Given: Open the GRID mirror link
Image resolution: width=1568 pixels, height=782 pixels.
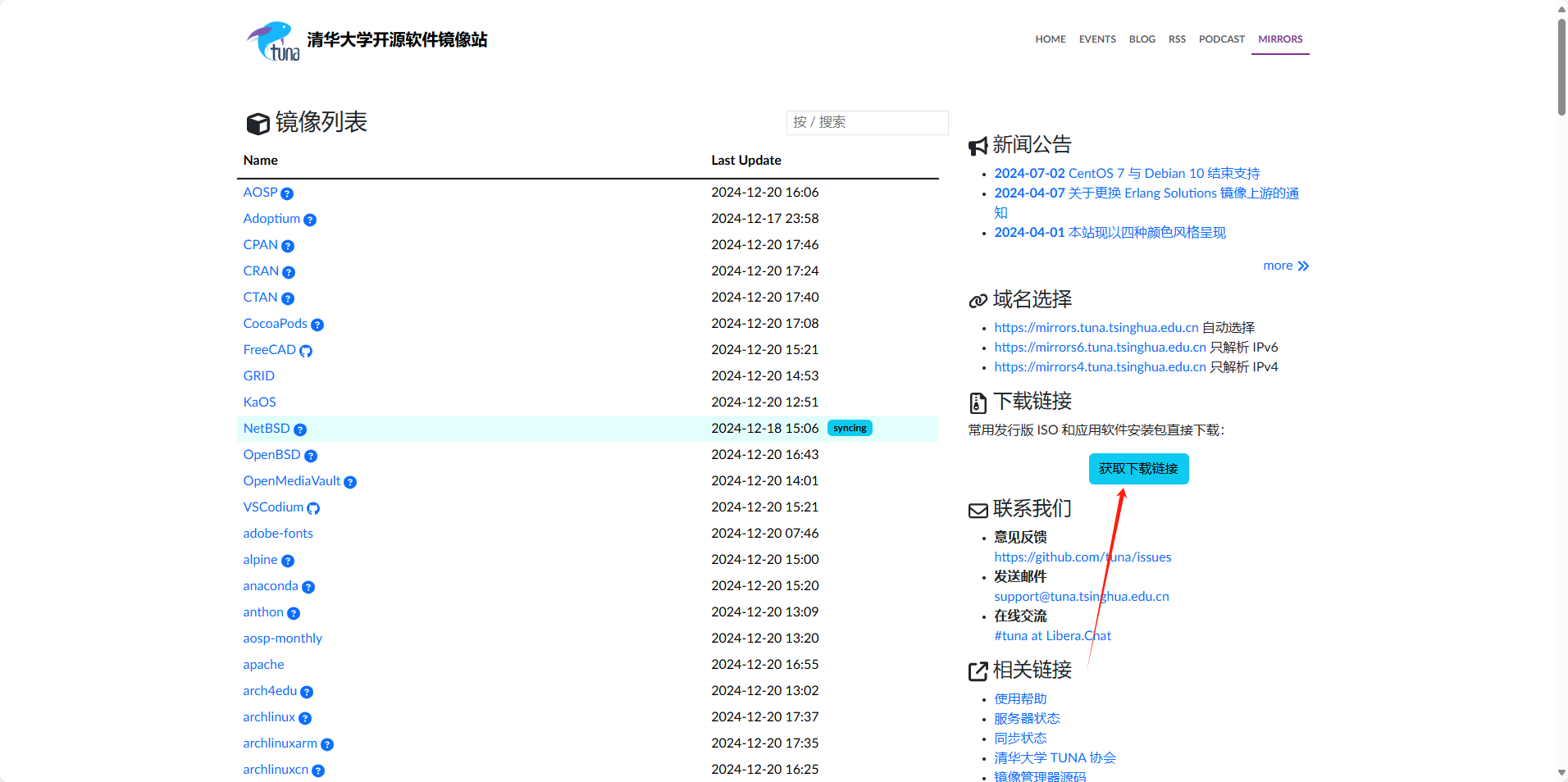Looking at the screenshot, I should coord(258,376).
